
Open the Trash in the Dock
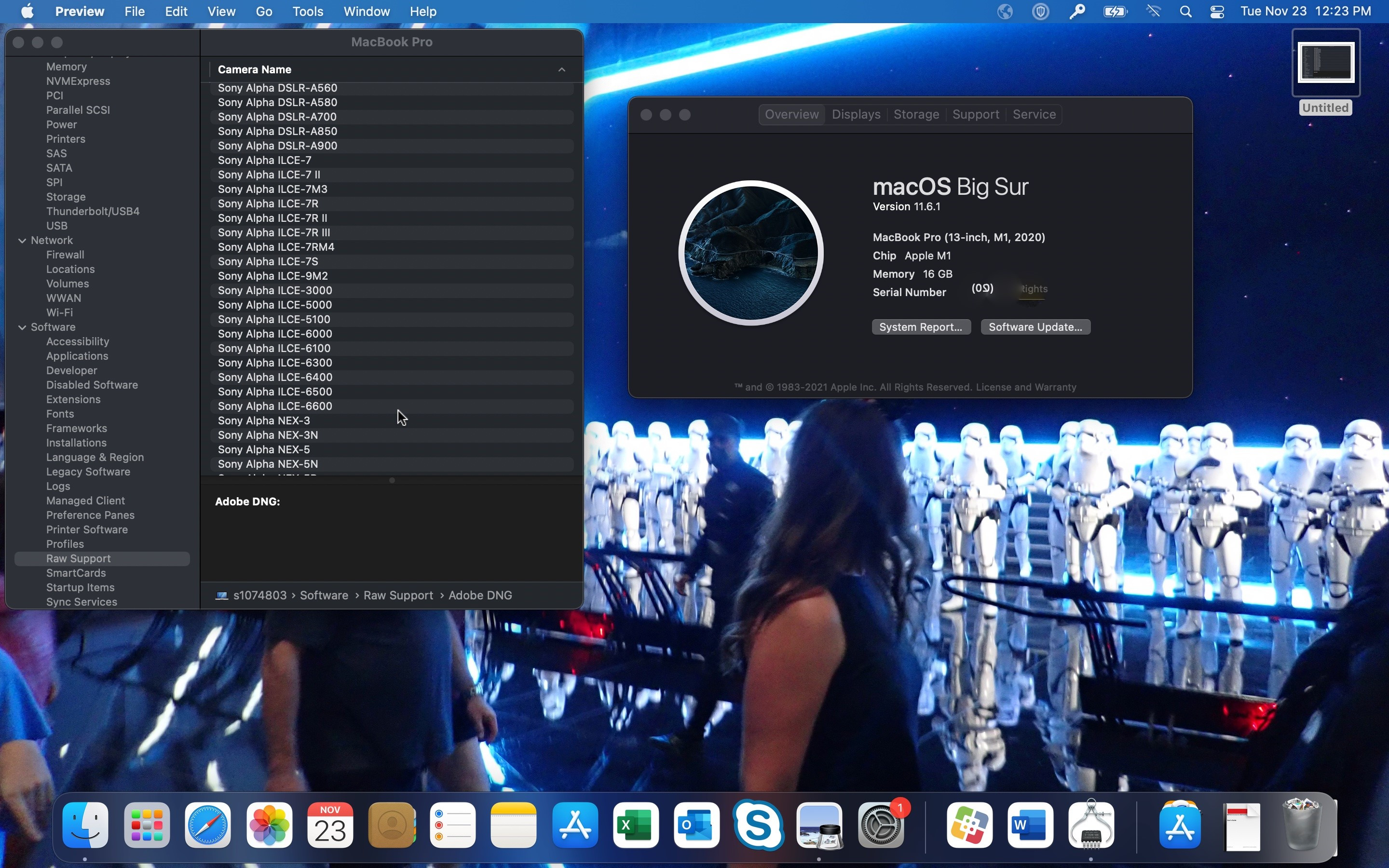[1301, 826]
